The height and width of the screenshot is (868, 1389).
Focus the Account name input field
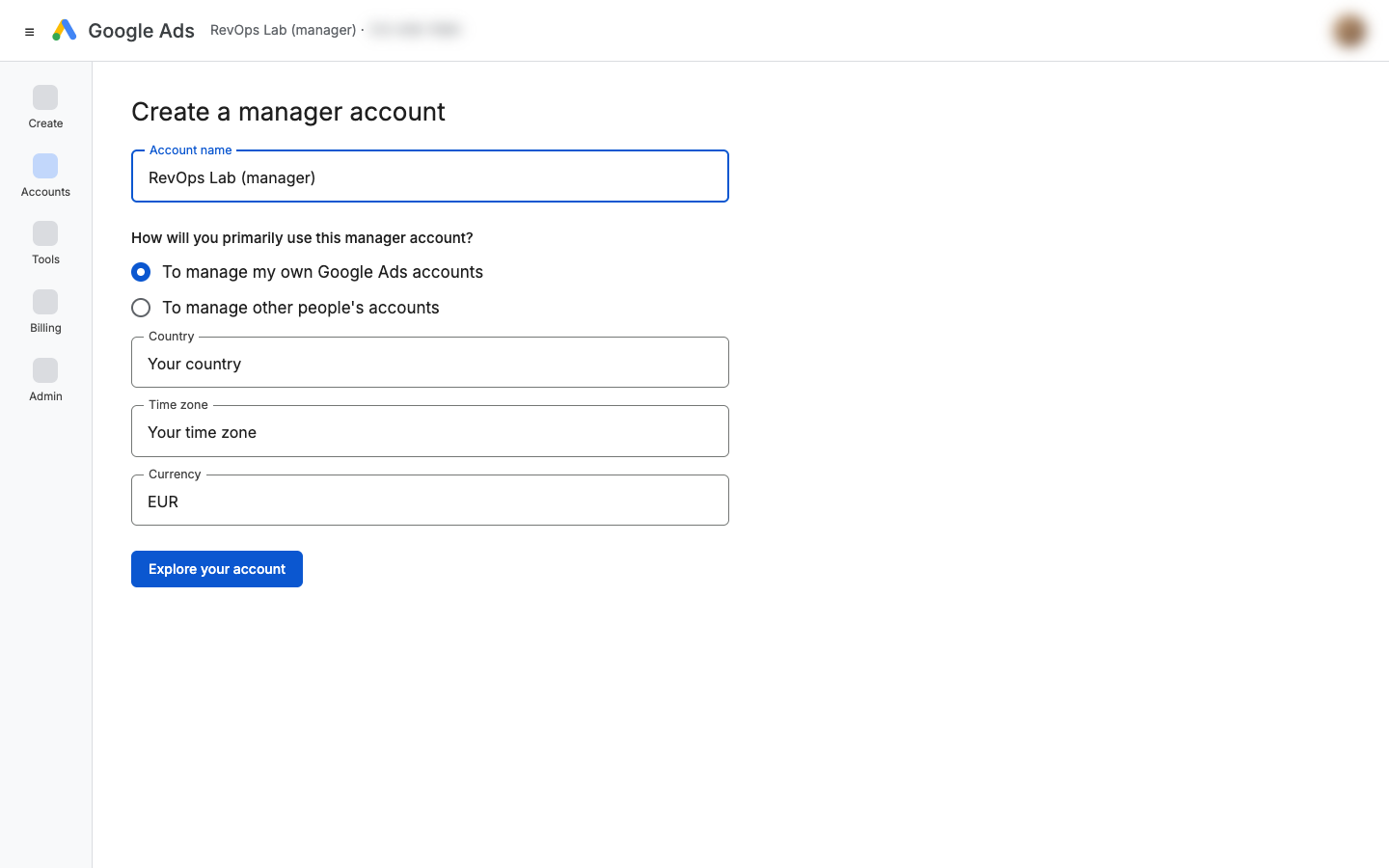[430, 176]
